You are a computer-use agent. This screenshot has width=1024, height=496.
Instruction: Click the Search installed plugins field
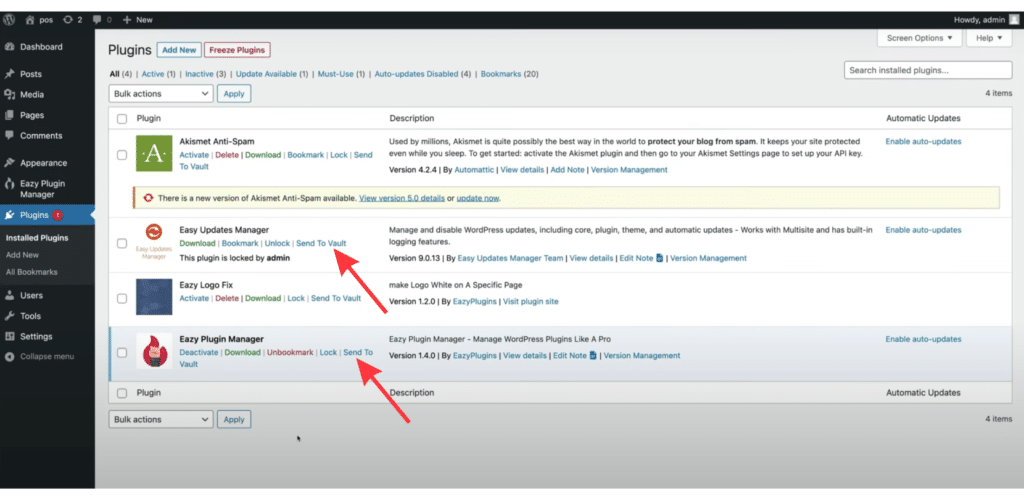[x=928, y=70]
